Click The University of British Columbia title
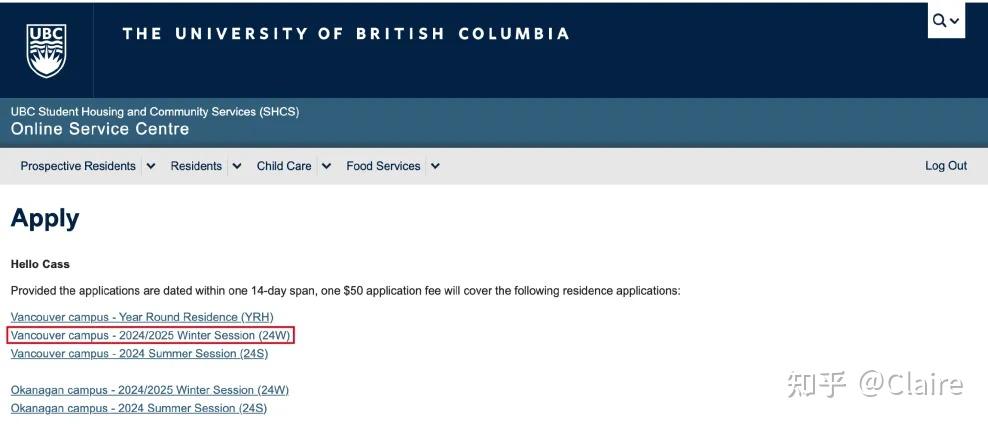Screen dimensions: 988x424 (x=346, y=34)
